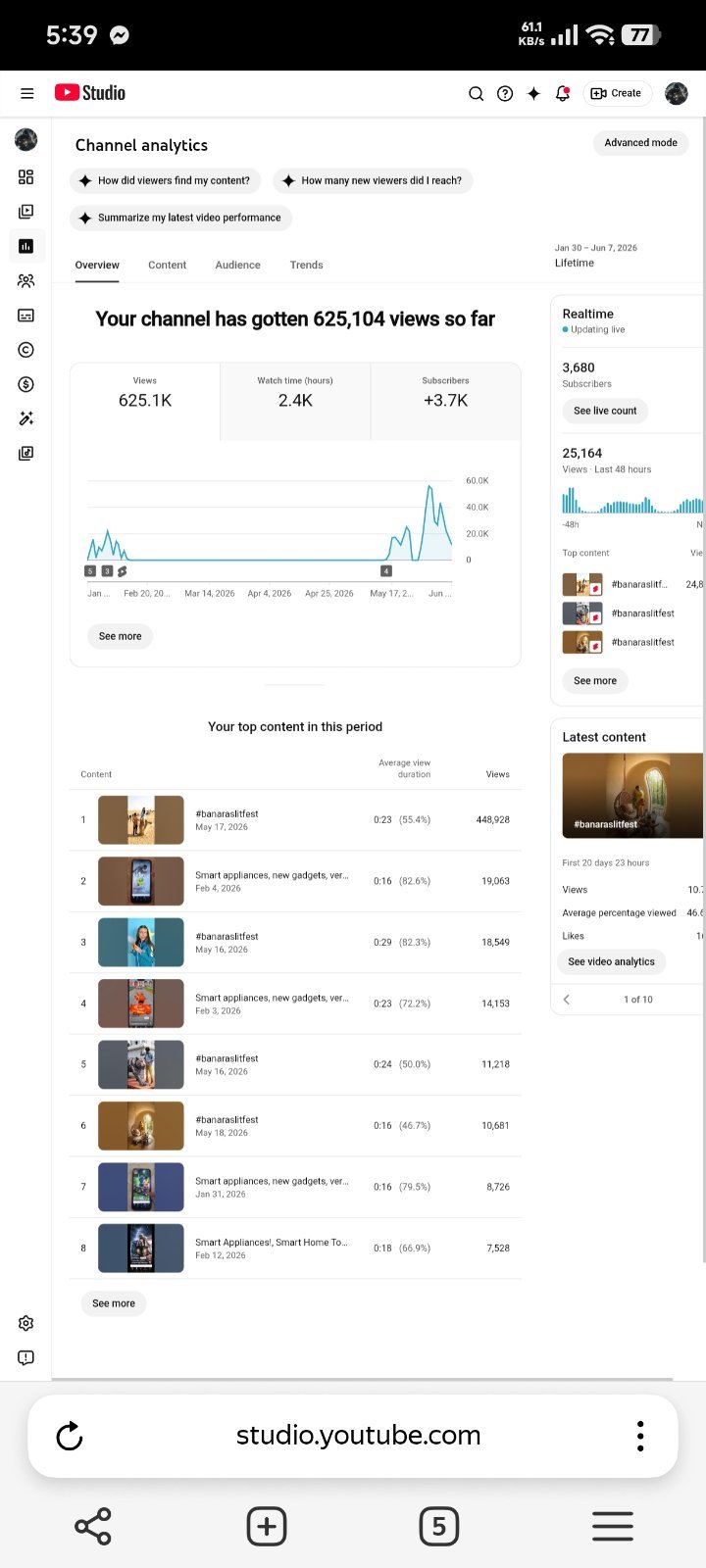
Task: Open thumbnail of May 17, 2026 #banaraslitfest video
Action: 141,820
